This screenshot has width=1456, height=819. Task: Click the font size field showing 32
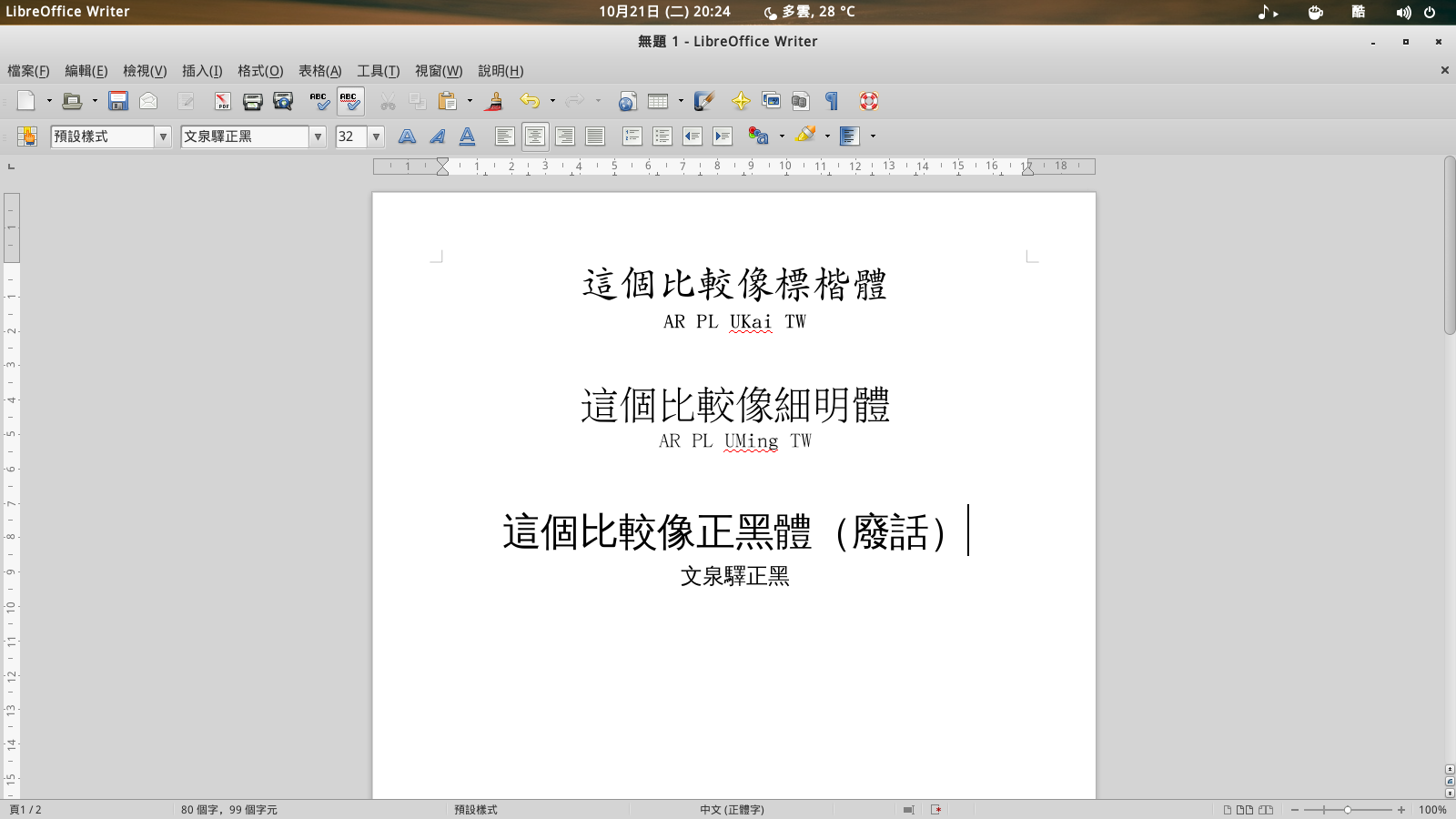[351, 136]
